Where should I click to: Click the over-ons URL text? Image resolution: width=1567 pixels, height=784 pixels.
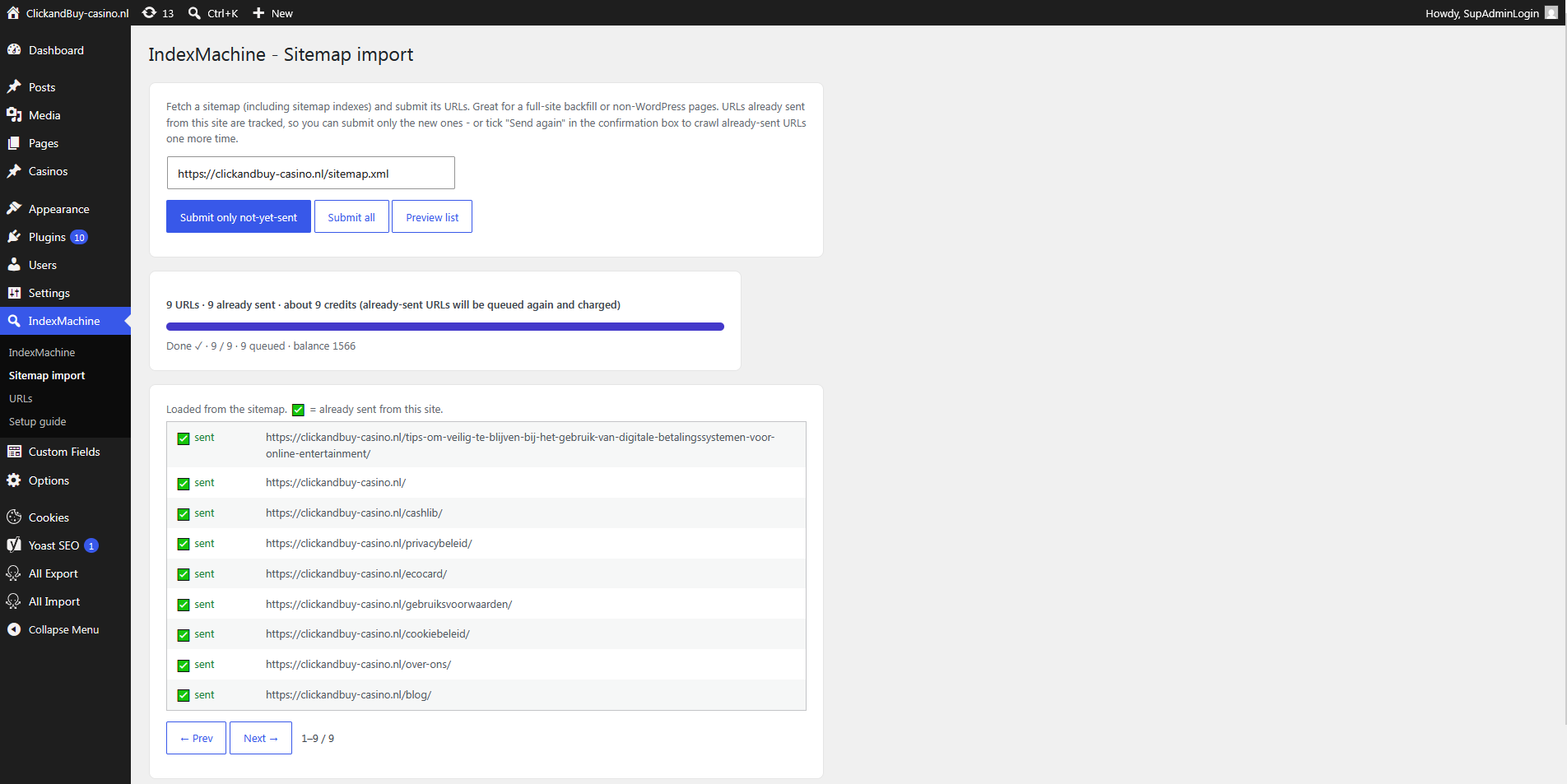coord(358,665)
